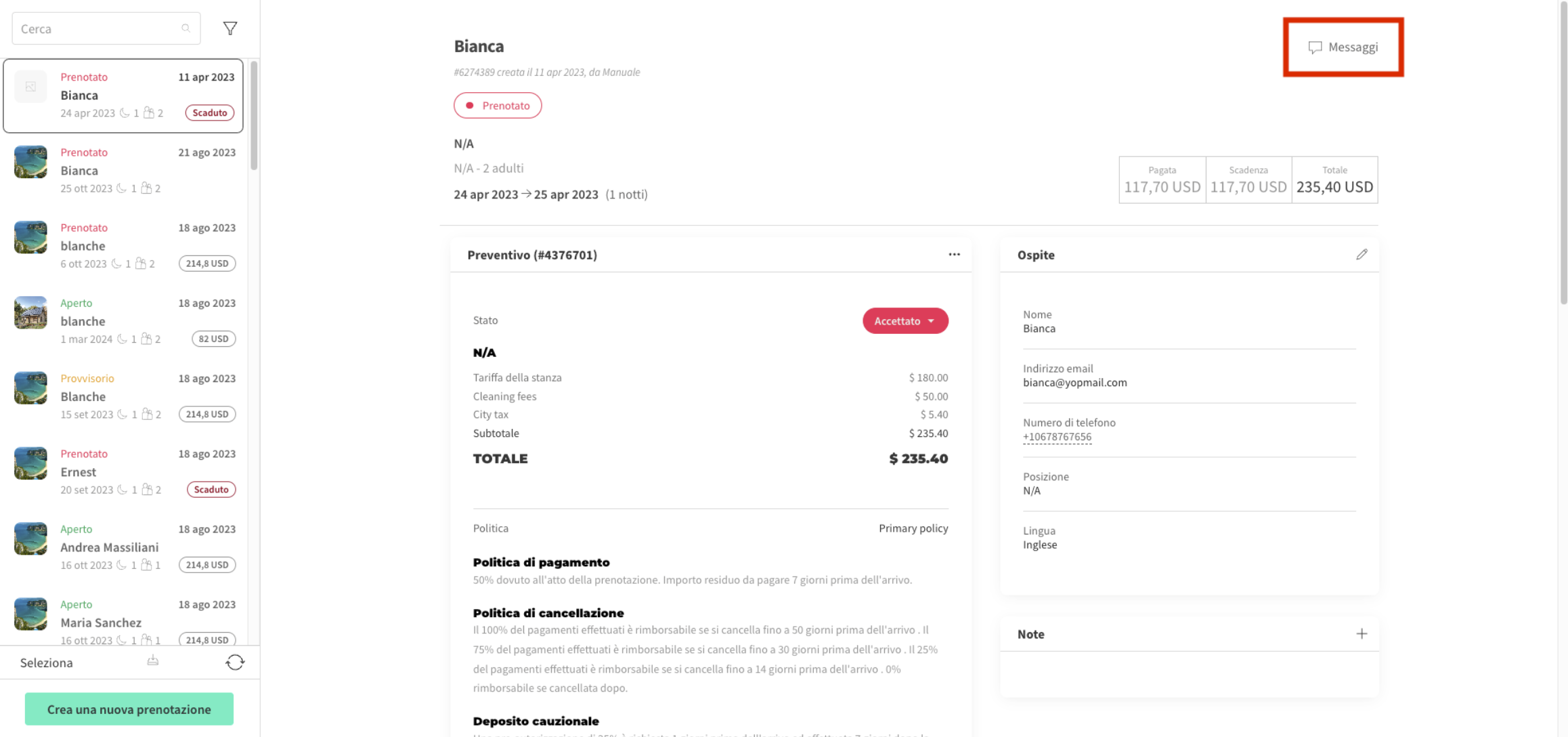Open the Preventivo three-dot options menu
1568x737 pixels.
(x=954, y=254)
